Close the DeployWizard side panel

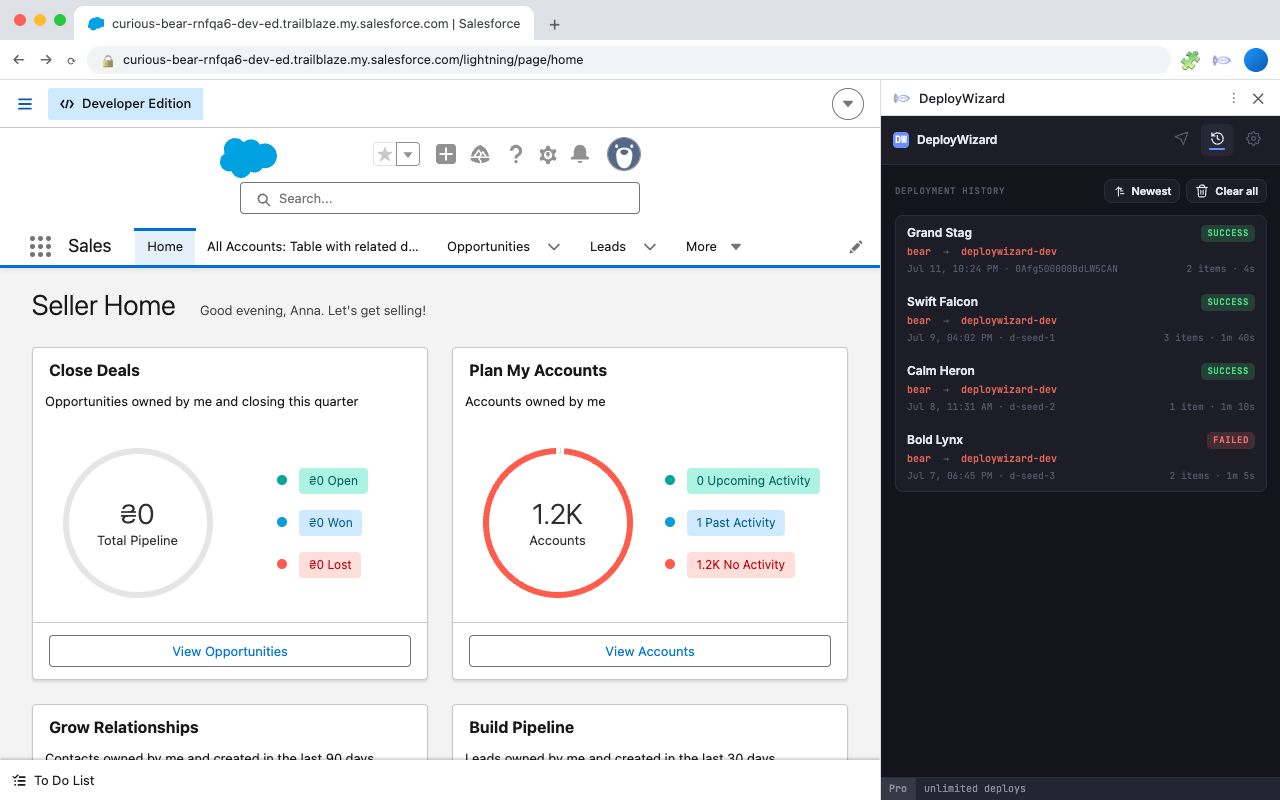pos(1259,98)
